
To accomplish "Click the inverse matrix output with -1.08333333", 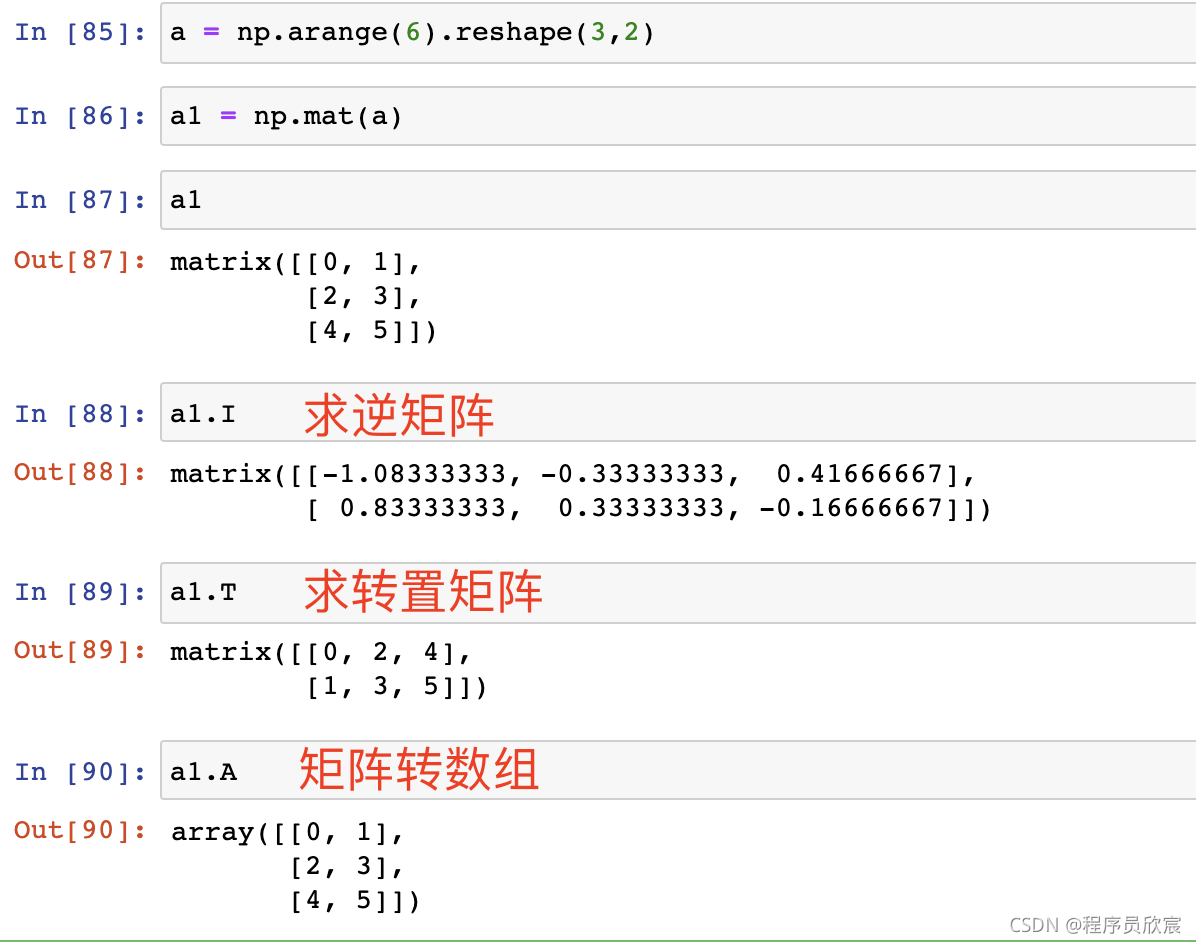I will pos(580,490).
